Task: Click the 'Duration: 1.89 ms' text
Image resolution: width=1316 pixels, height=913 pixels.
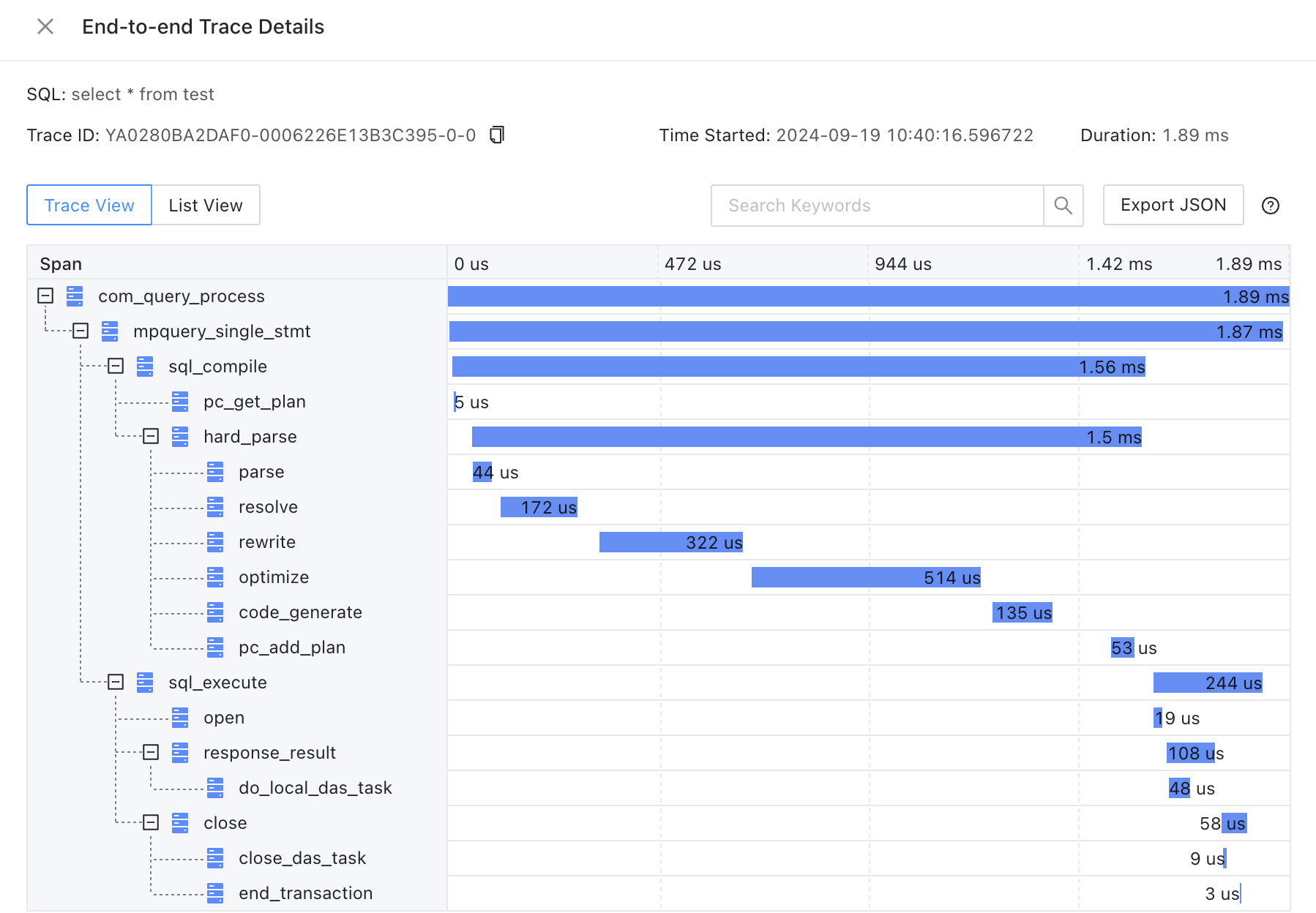Action: point(1154,135)
